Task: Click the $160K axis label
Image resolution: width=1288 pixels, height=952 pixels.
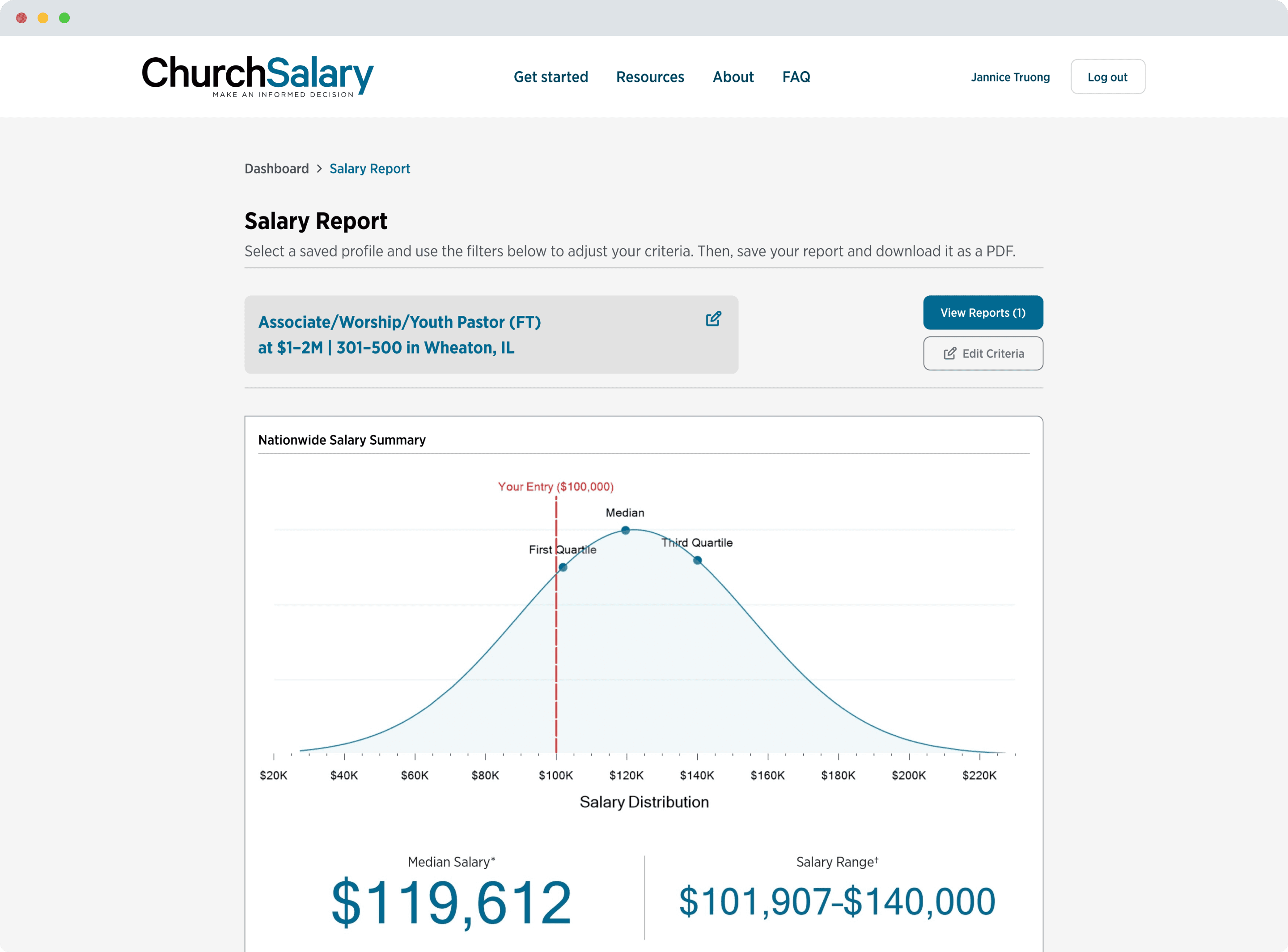Action: [767, 775]
